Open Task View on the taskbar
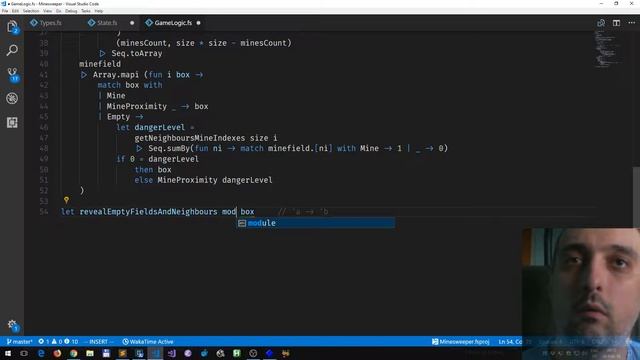This screenshot has width=640, height=360. [24, 353]
